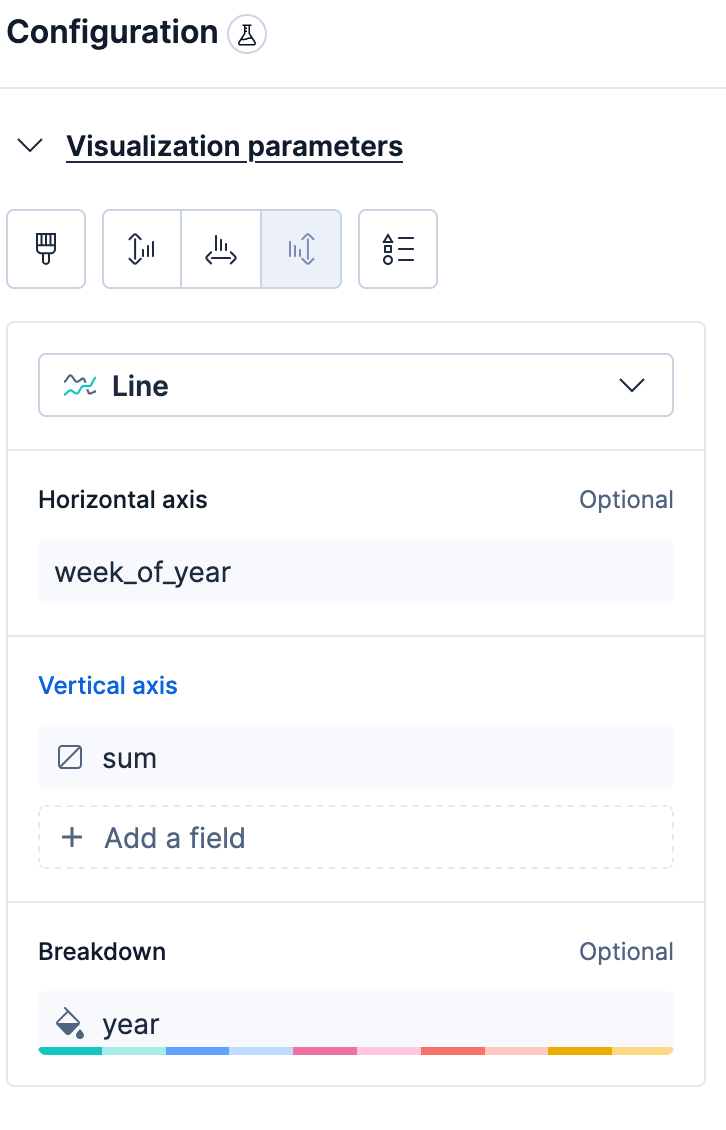
Task: Click the teal swatch in the color palette
Action: click(70, 1051)
